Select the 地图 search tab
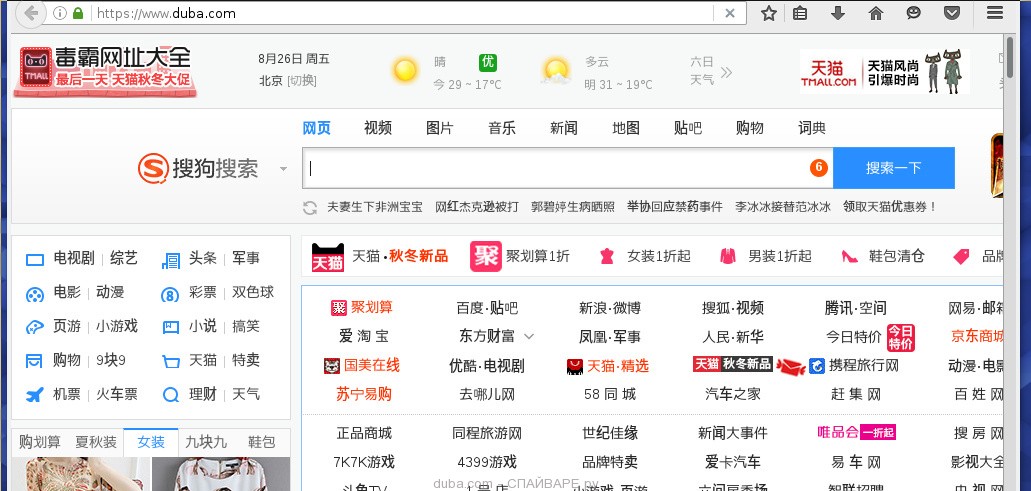The image size is (1031, 491). 626,128
